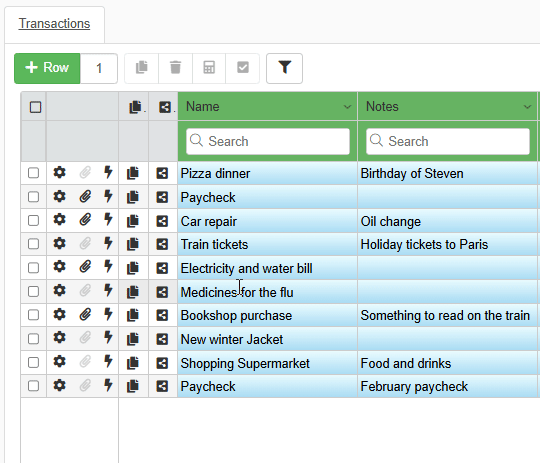This screenshot has height=463, width=540.
Task: Check the Shopping Supermarket row checkbox
Action: pos(33,363)
